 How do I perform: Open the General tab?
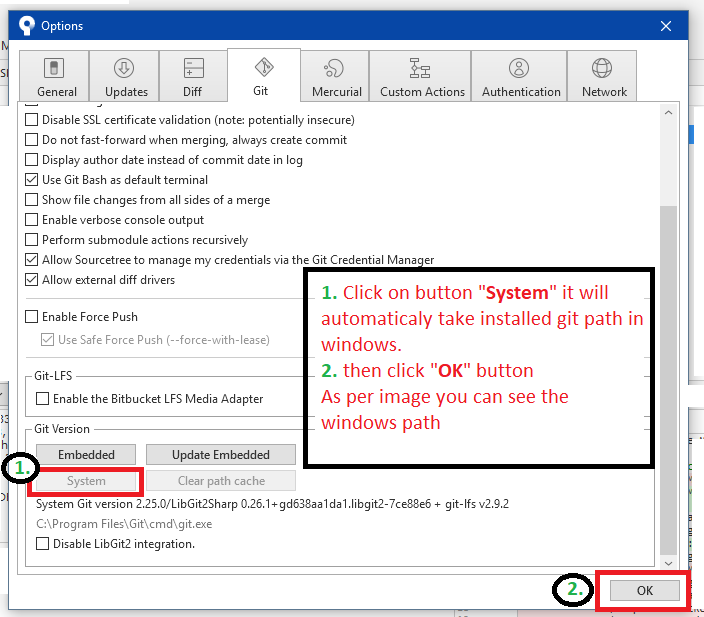(x=54, y=76)
